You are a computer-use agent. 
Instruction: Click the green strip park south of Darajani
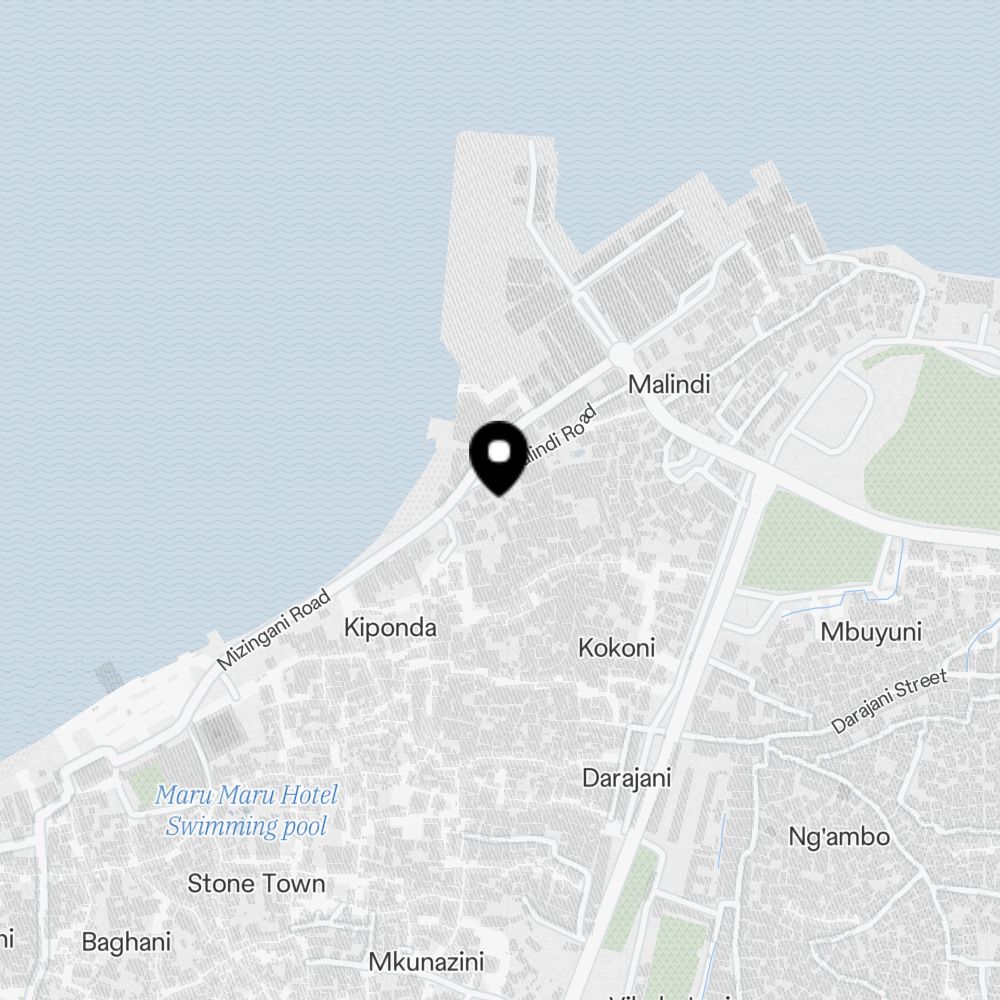tap(631, 898)
